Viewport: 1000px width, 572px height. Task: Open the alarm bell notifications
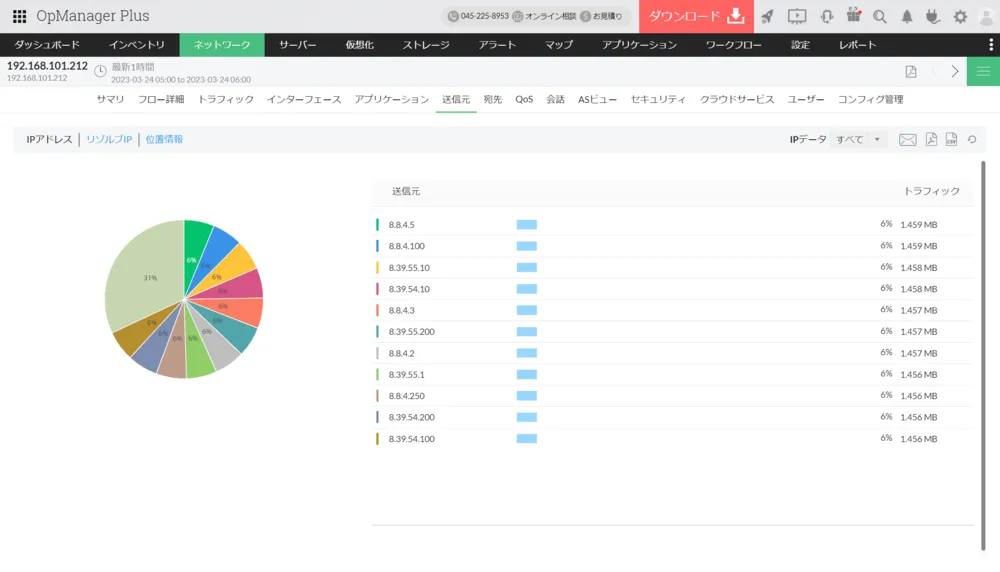pyautogui.click(x=906, y=17)
